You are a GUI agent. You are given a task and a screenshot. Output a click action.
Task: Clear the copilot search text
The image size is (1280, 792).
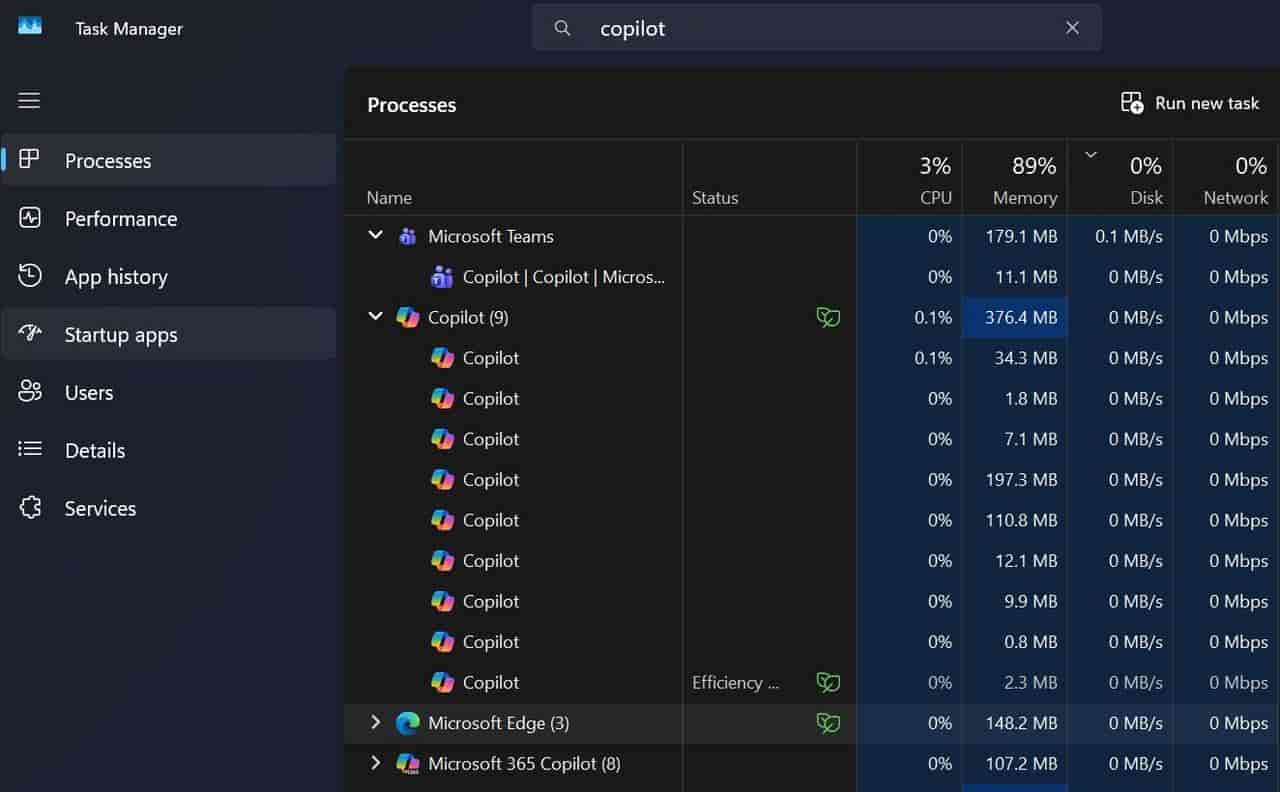pos(1072,28)
